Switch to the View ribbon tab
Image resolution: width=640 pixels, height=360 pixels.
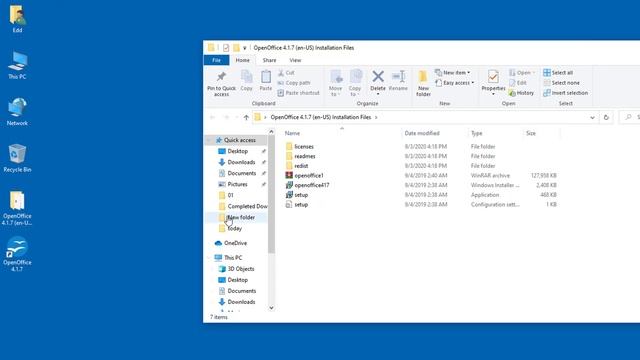(295, 60)
